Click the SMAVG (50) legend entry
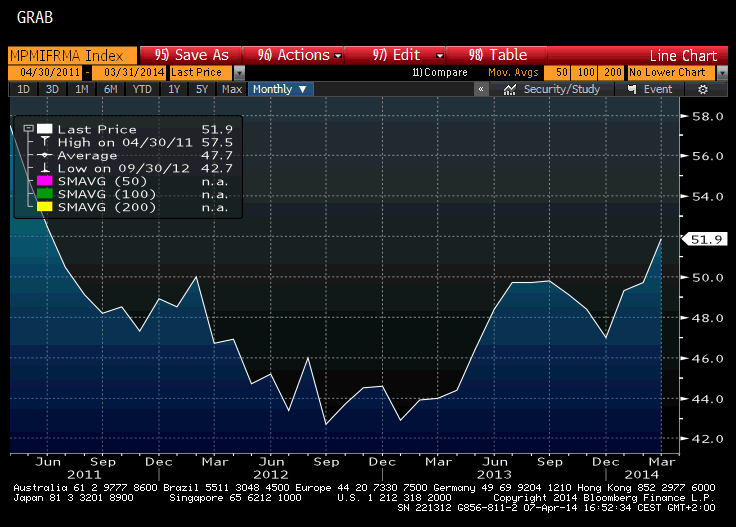This screenshot has width=736, height=527. [x=102, y=181]
